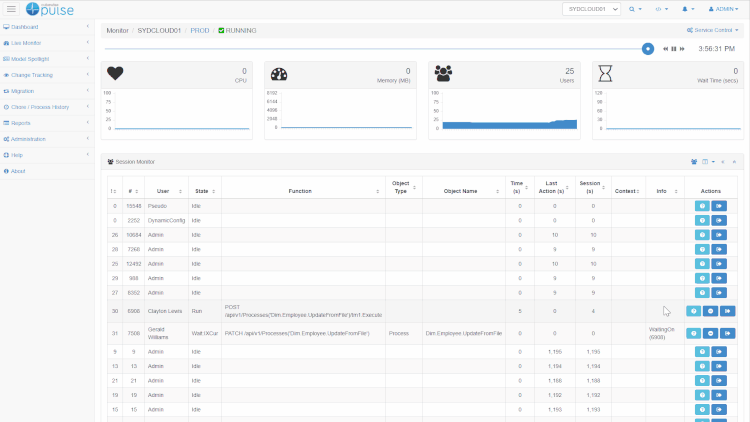
Task: Open the column layout dropdown in Session Monitor
Action: (707, 161)
